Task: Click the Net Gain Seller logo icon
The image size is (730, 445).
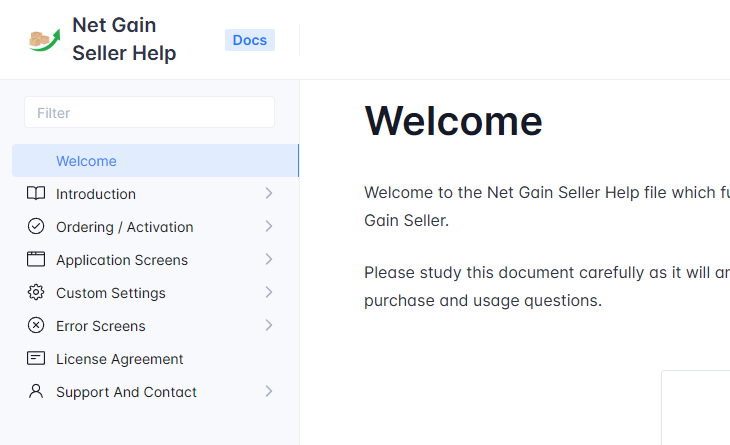Action: tap(45, 40)
